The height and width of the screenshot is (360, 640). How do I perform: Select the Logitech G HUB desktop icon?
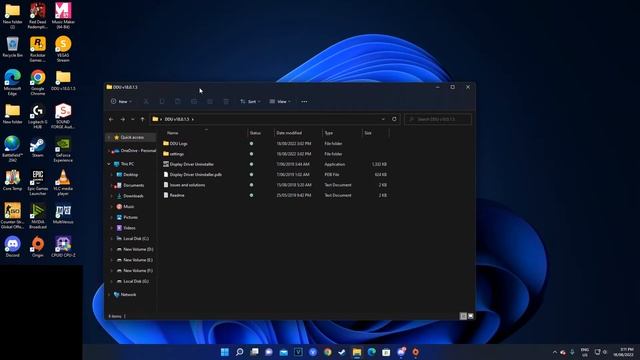(38, 116)
